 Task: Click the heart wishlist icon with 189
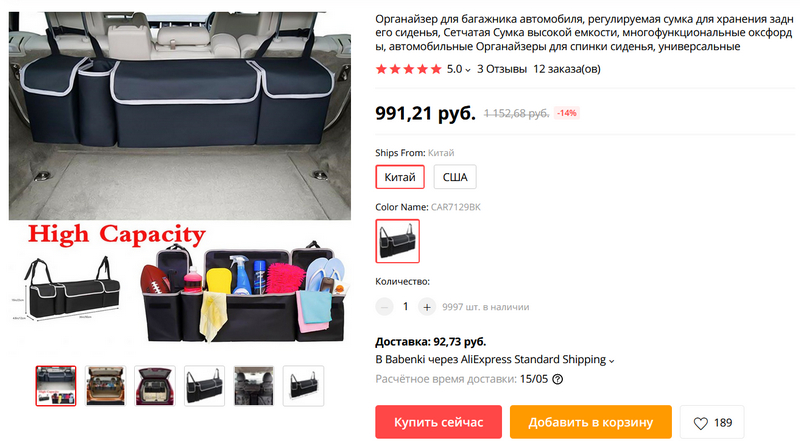click(712, 422)
